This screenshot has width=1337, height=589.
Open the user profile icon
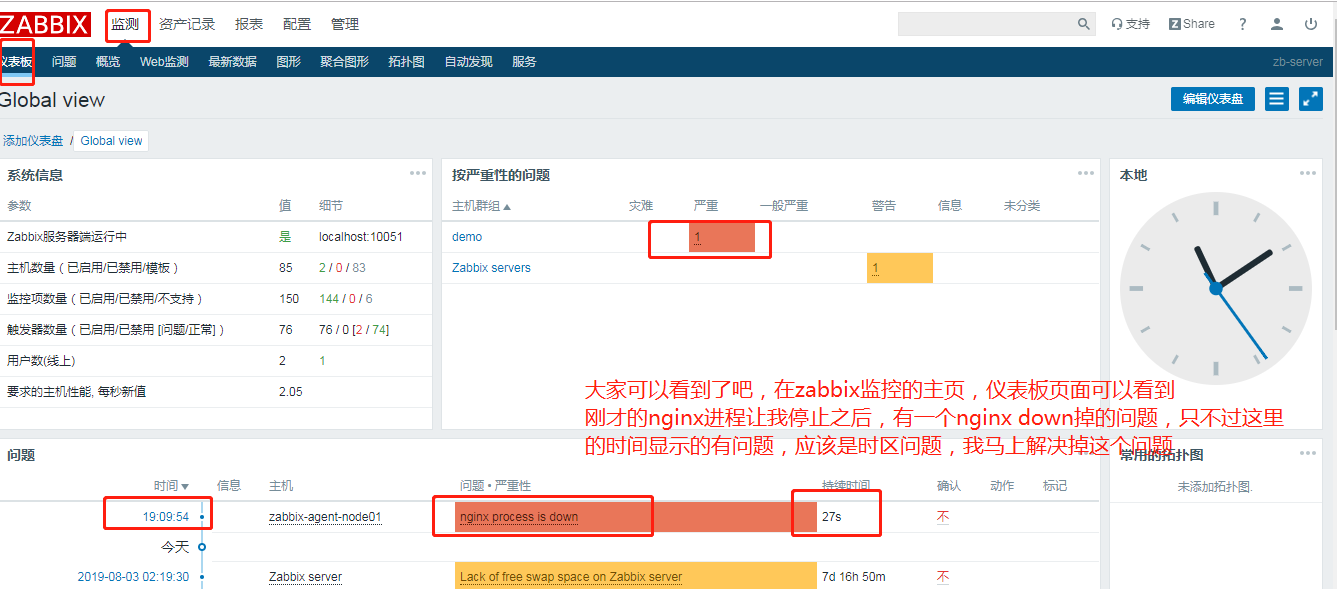[1277, 24]
